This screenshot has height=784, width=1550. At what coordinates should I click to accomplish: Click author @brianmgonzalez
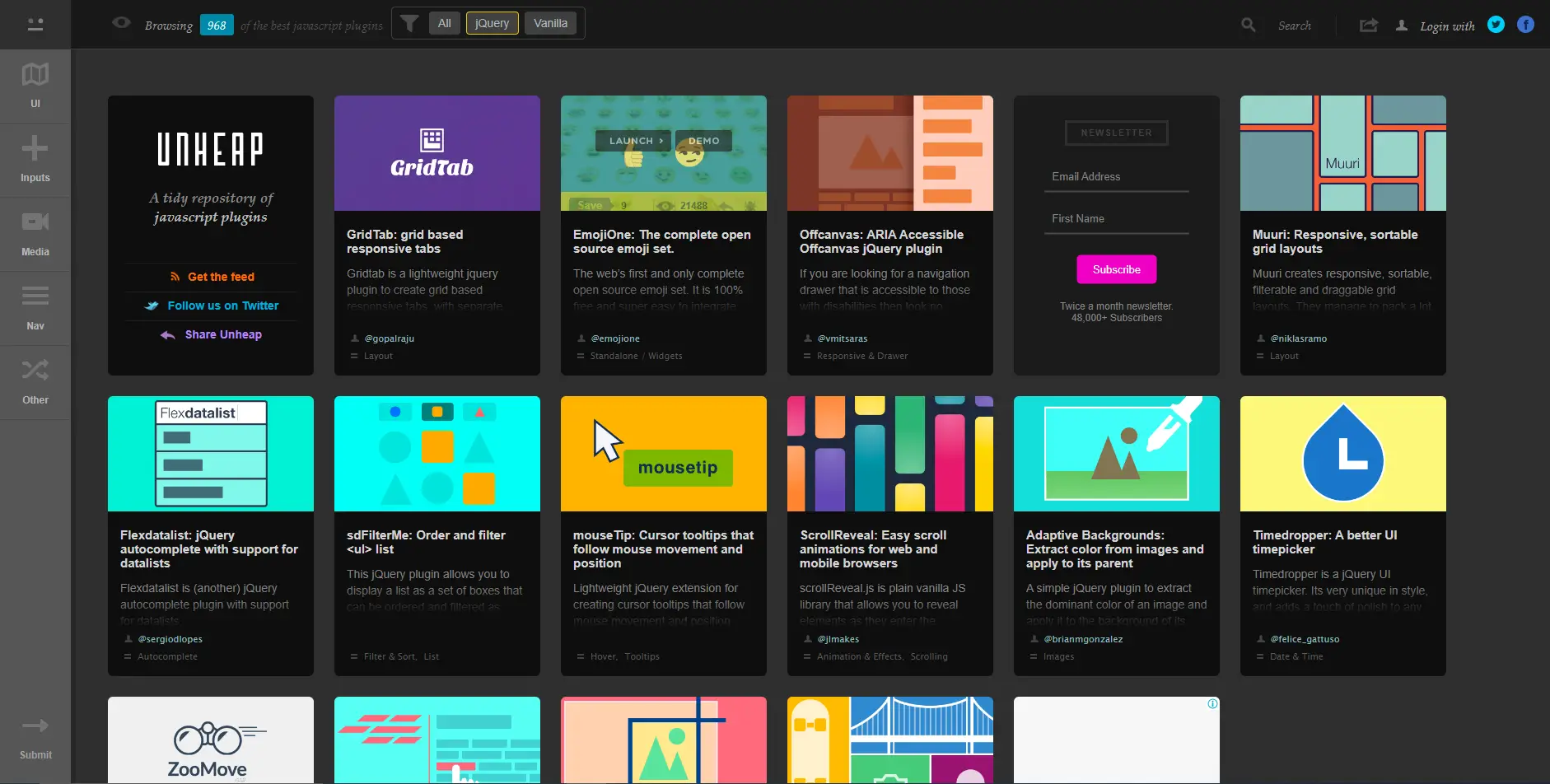[x=1083, y=639]
